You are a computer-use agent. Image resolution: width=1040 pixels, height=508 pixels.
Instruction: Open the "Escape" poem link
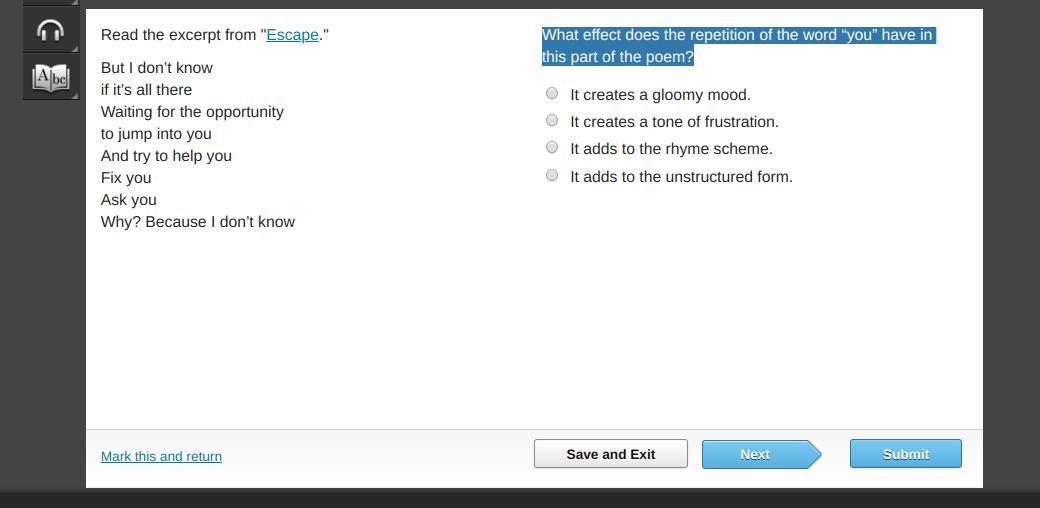point(292,35)
